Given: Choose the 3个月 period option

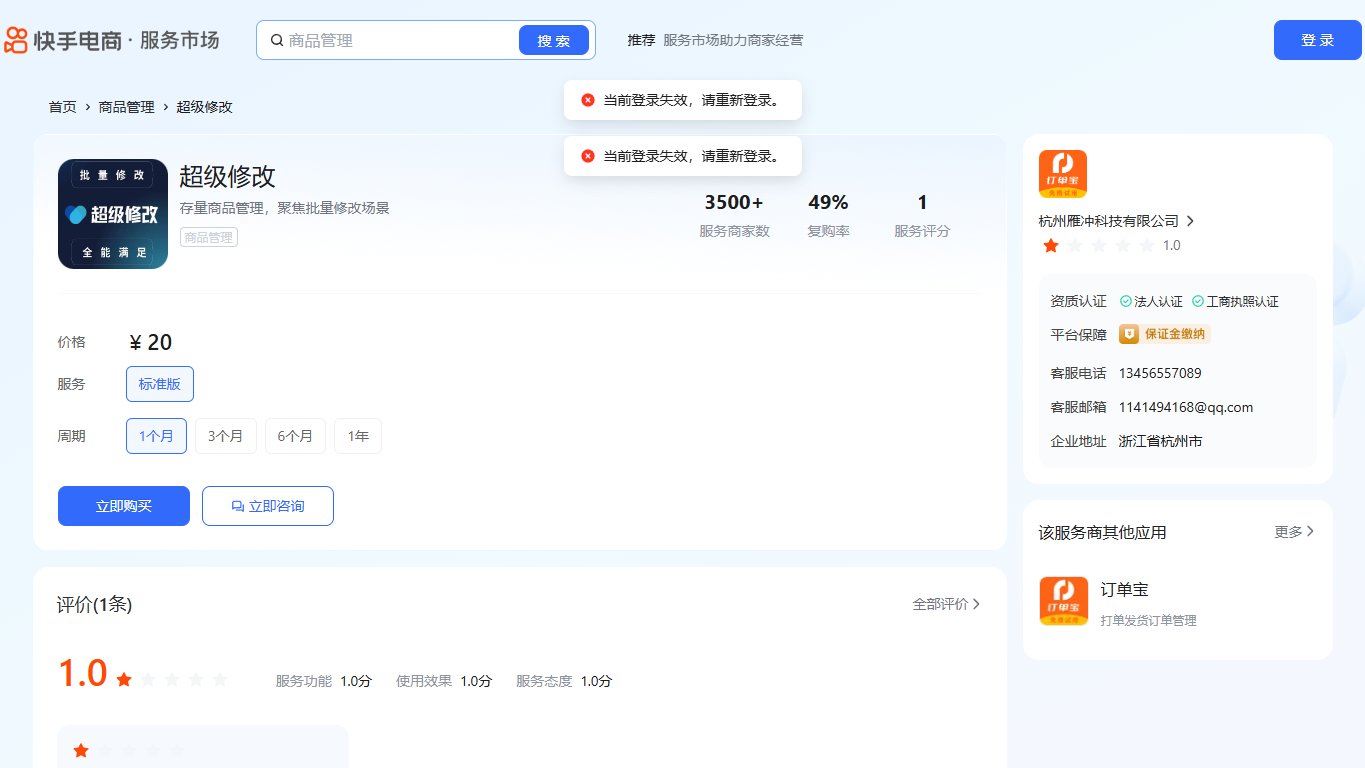Looking at the screenshot, I should (226, 436).
